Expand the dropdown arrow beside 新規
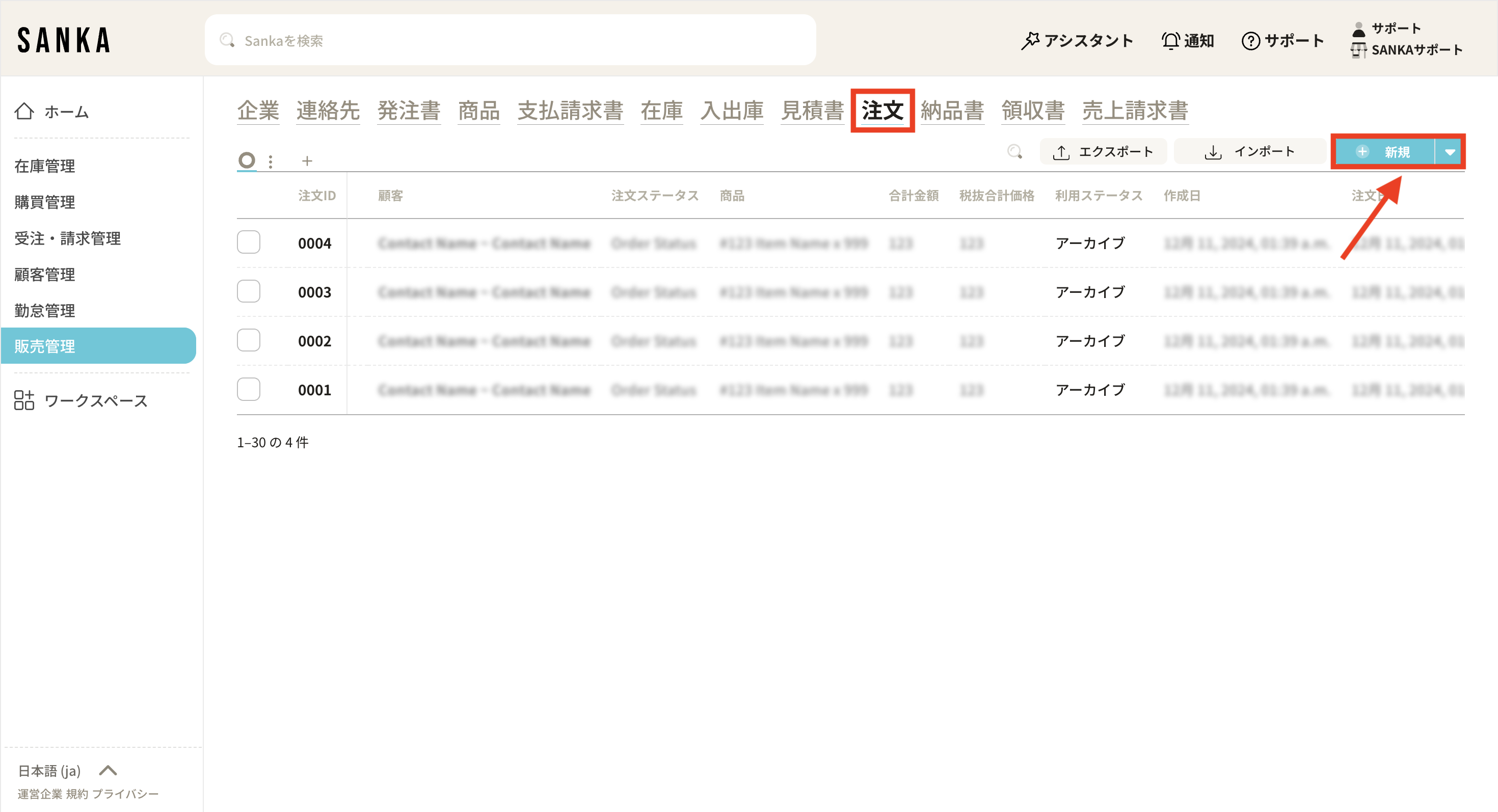Viewport: 1498px width, 812px height. coord(1450,152)
